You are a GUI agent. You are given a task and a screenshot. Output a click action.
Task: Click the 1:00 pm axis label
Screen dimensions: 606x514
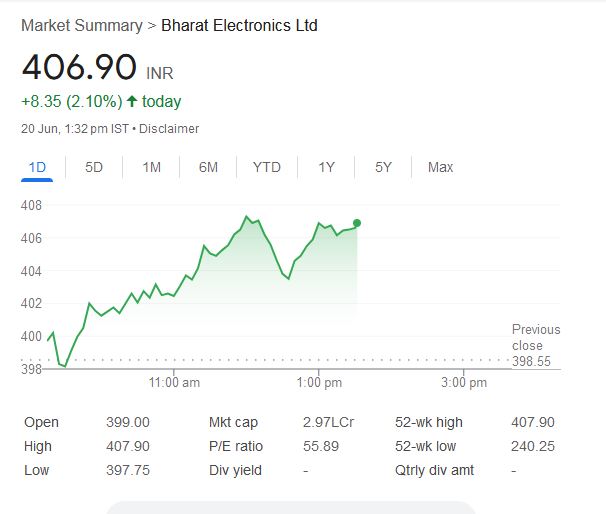(x=320, y=382)
